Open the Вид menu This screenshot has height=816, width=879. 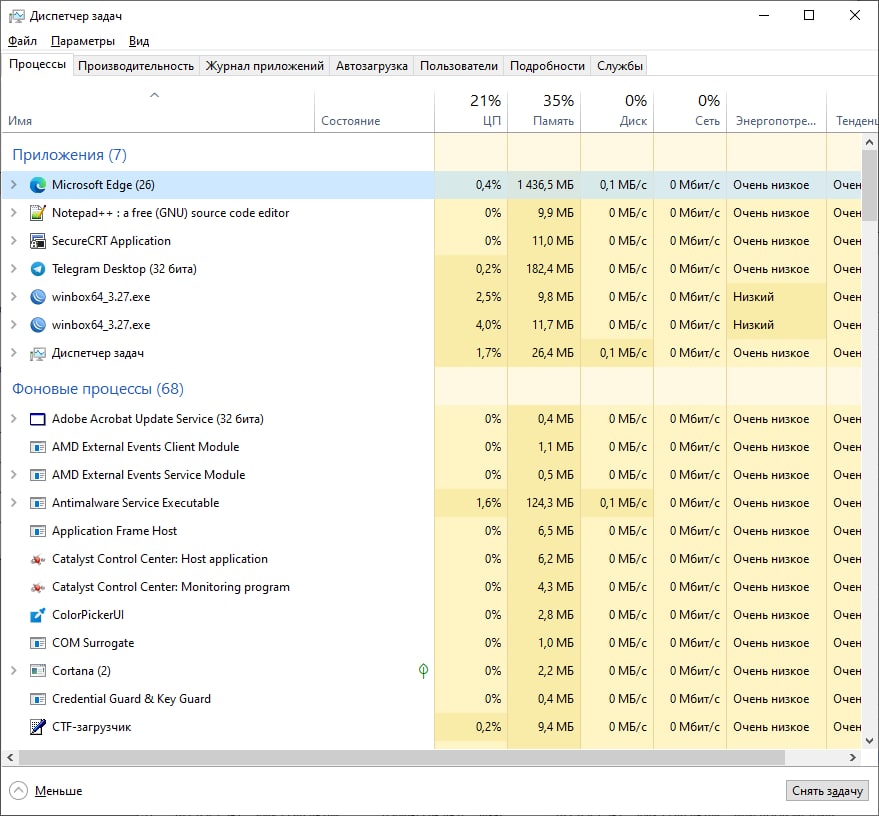pyautogui.click(x=139, y=41)
